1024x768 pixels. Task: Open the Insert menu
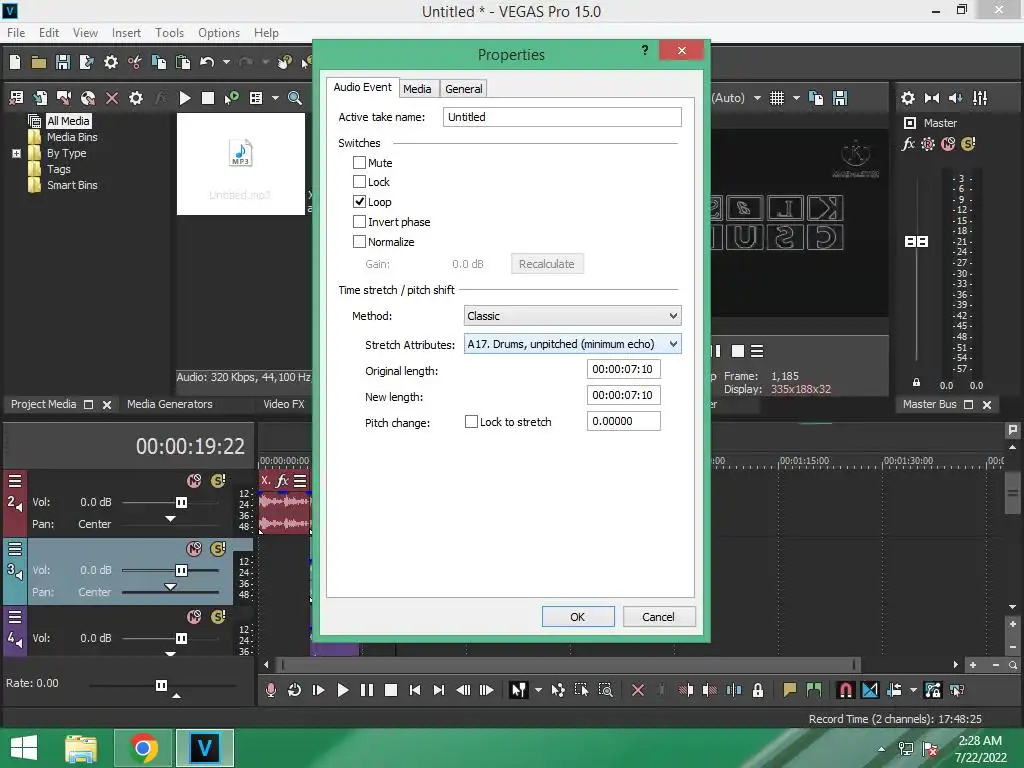tap(126, 33)
